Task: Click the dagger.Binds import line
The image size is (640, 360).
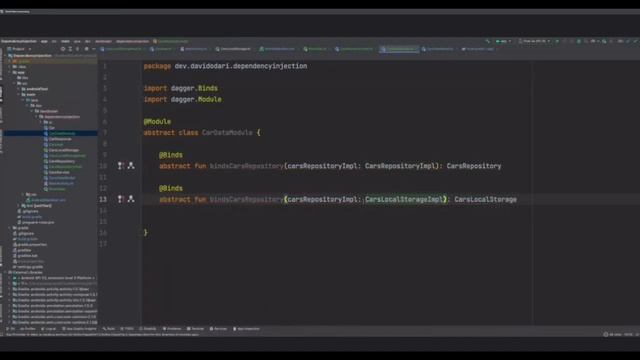Action: pos(181,88)
